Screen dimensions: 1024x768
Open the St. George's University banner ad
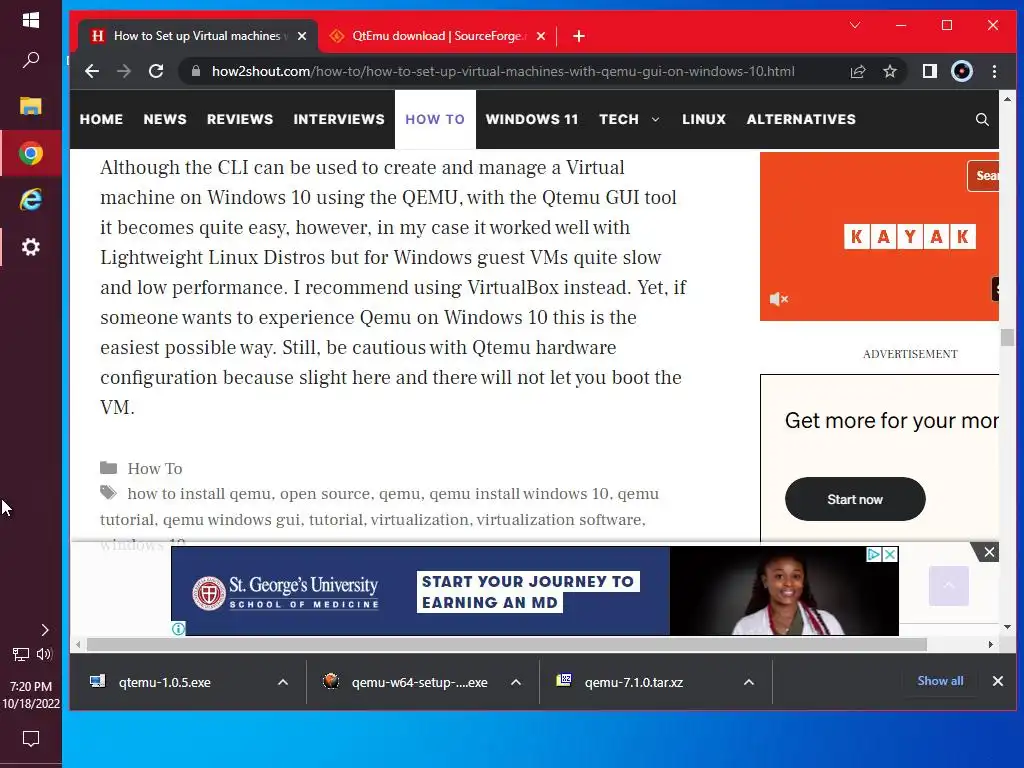[x=534, y=591]
